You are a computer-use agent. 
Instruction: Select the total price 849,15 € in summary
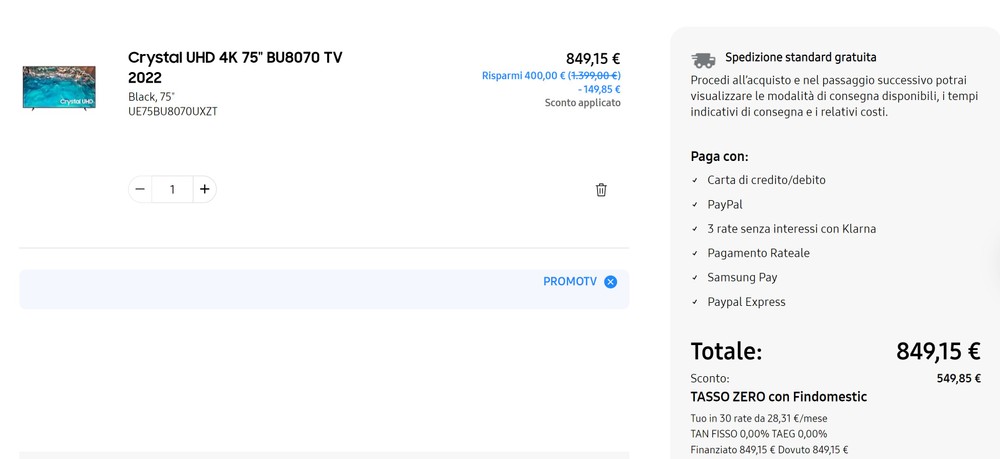938,351
